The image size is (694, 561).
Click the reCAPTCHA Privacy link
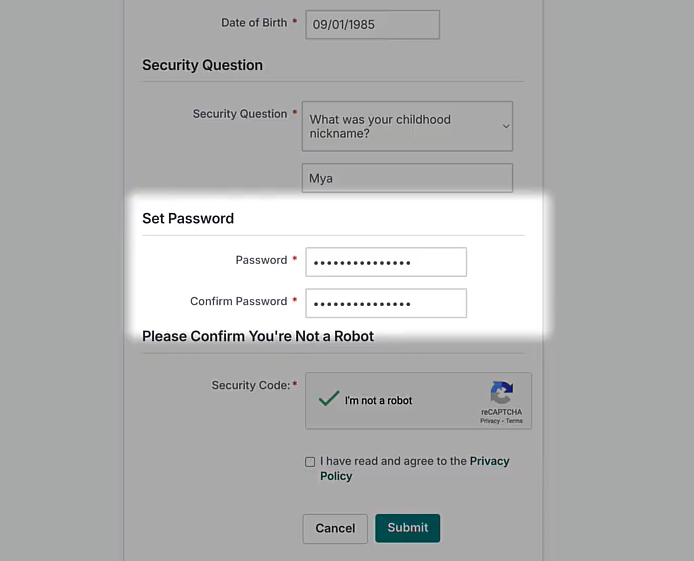click(x=490, y=421)
